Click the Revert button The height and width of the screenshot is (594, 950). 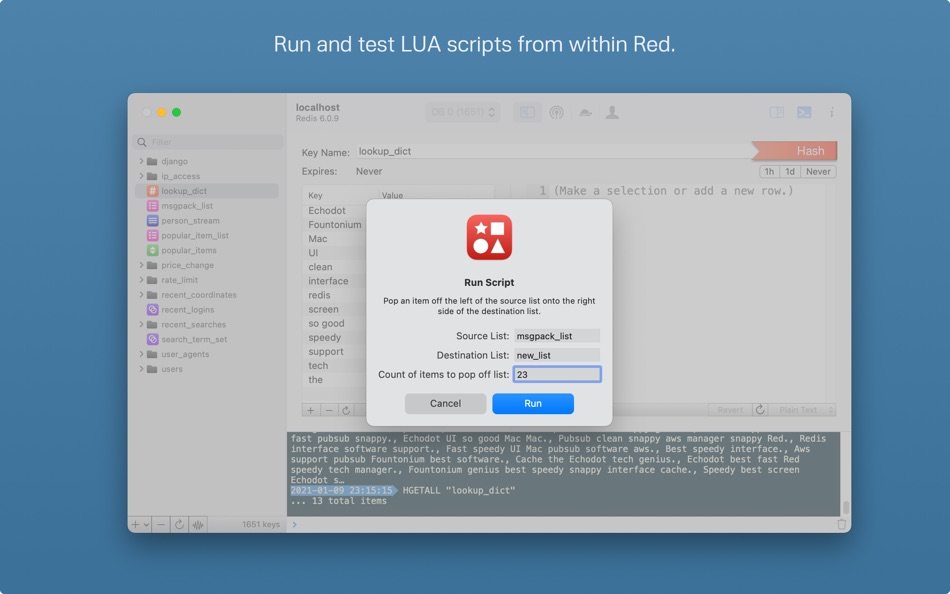tap(730, 410)
